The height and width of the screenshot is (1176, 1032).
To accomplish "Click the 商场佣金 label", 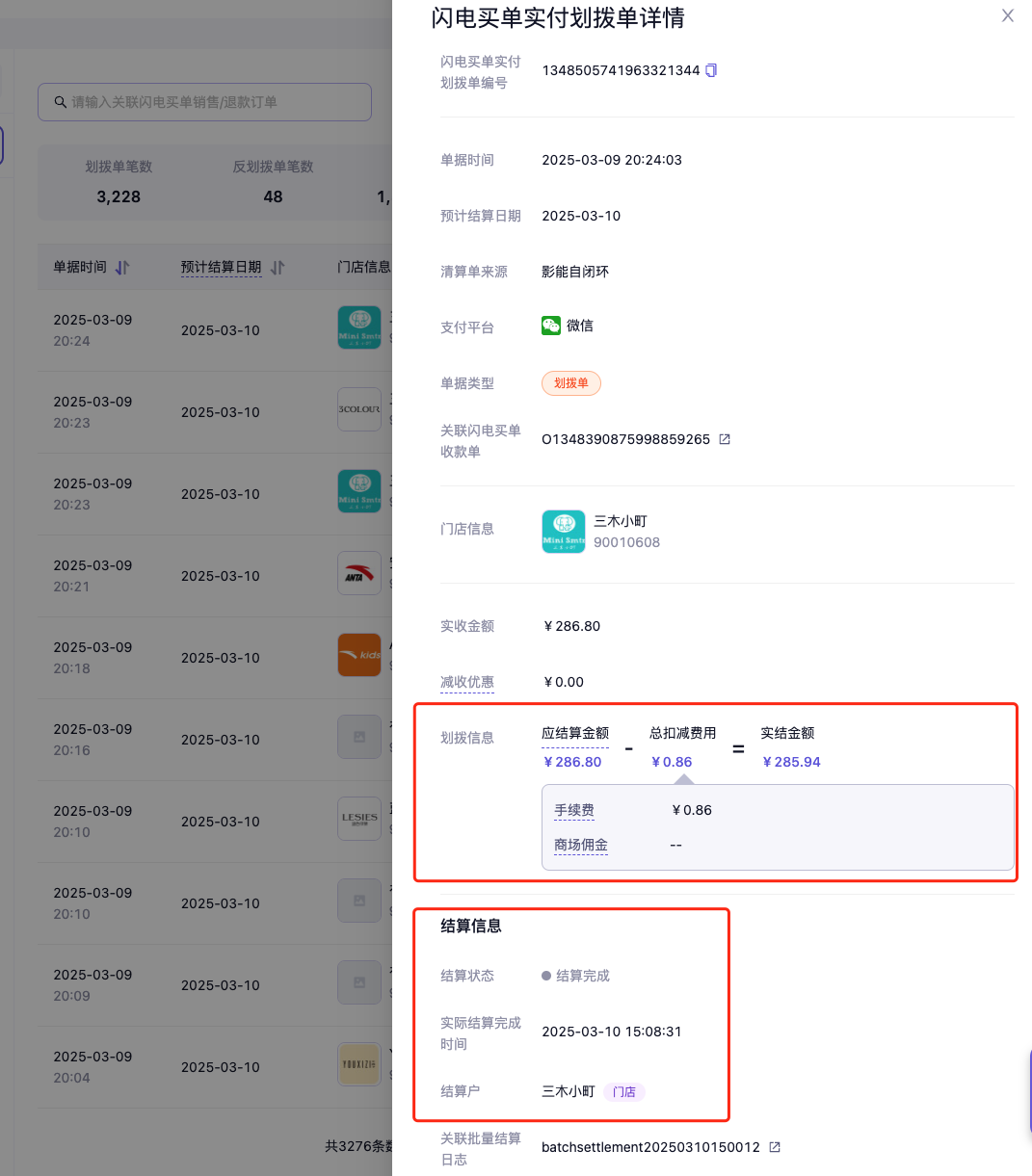I will [x=580, y=845].
